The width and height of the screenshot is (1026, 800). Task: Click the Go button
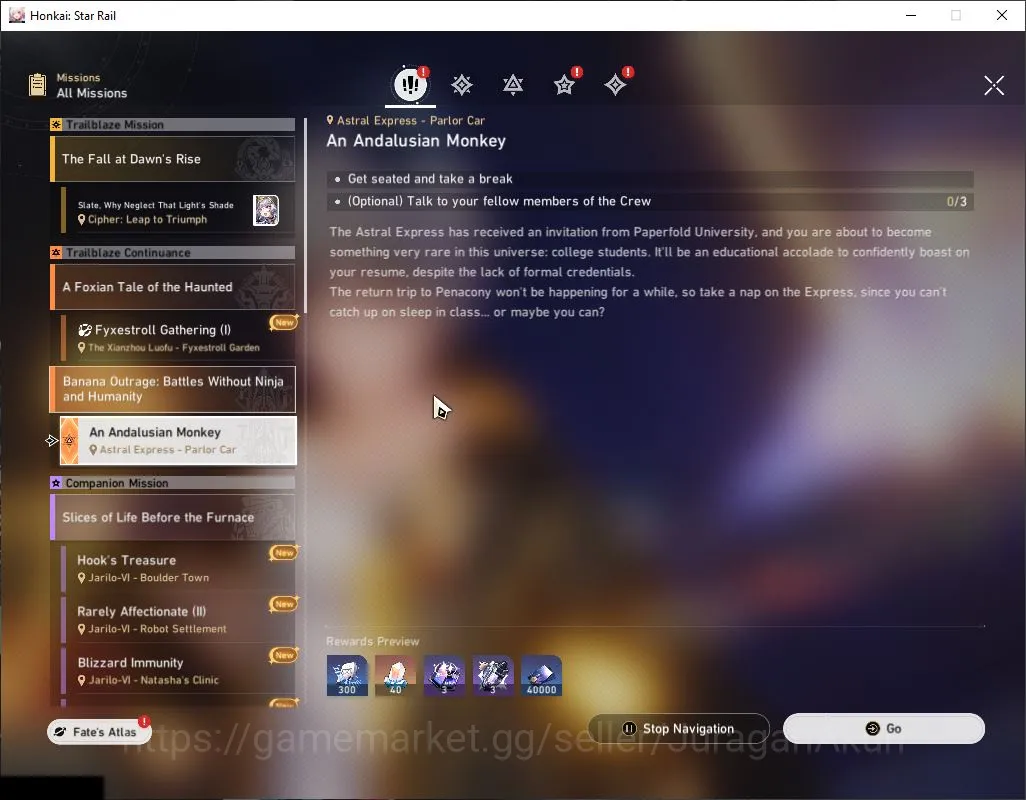[883, 728]
